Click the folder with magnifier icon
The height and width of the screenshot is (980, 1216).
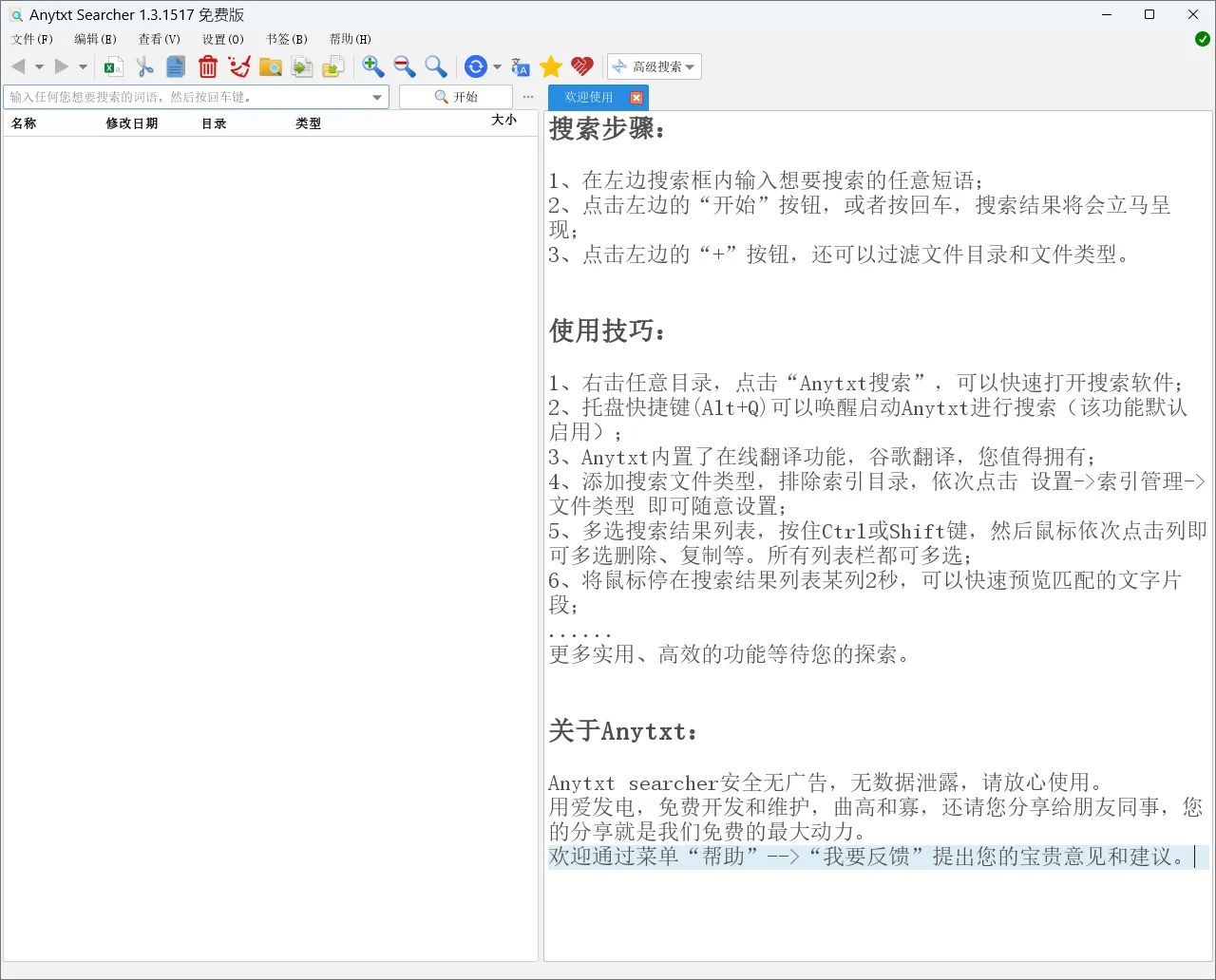pyautogui.click(x=271, y=66)
